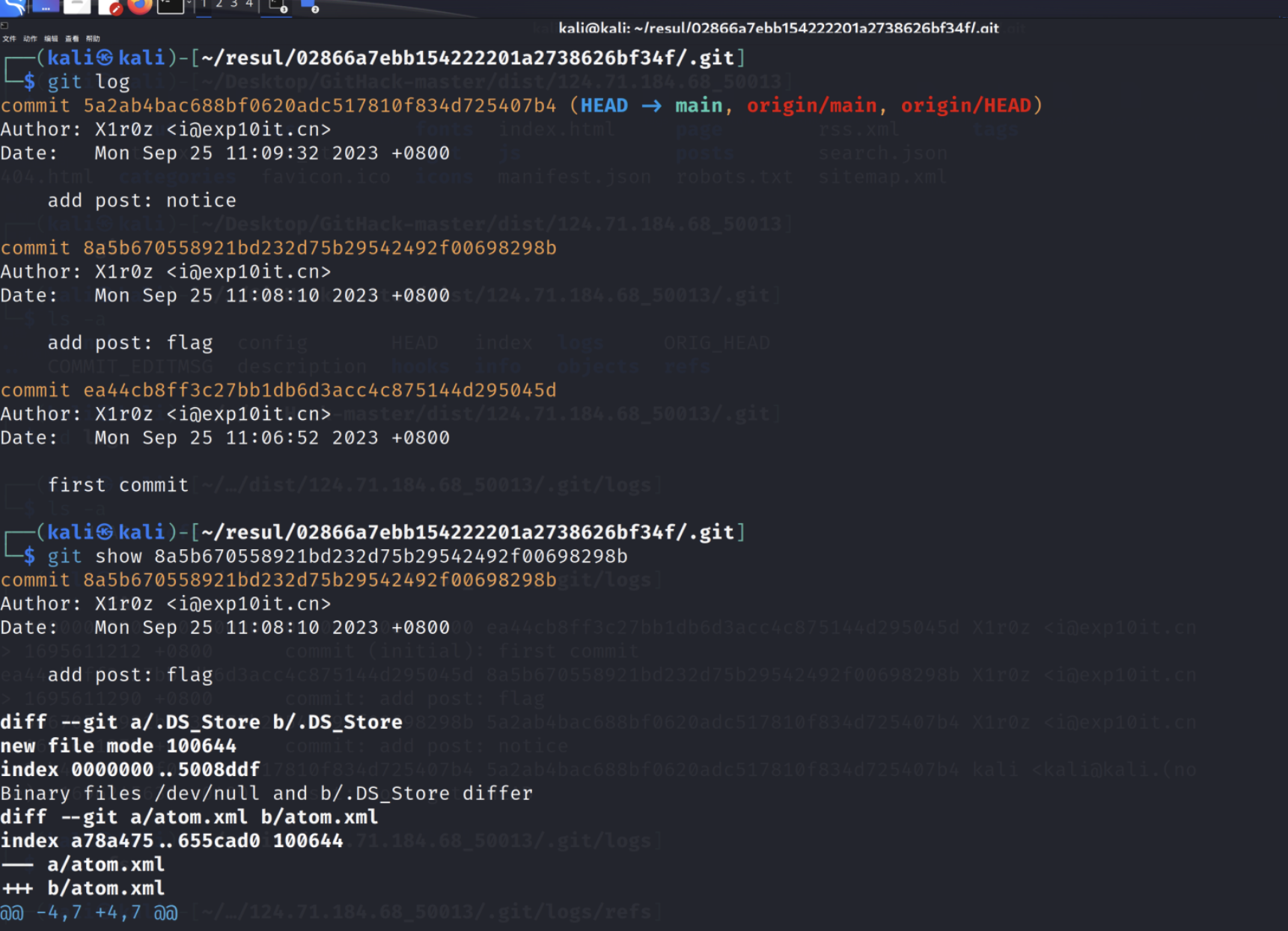Switch to workspace 4
The image size is (1288, 931).
click(x=249, y=5)
